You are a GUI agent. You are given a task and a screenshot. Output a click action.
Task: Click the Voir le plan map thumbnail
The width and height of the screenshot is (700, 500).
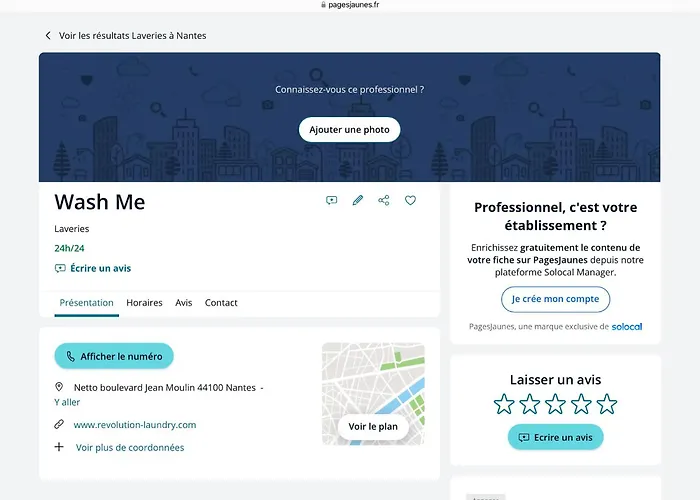pyautogui.click(x=373, y=426)
